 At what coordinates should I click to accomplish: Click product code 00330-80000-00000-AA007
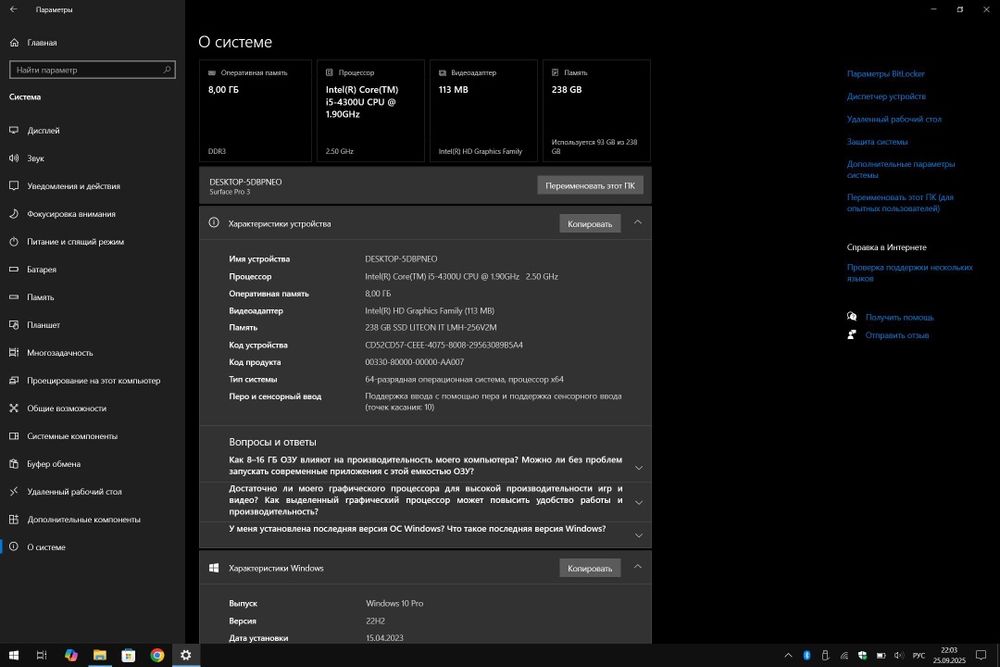415,362
